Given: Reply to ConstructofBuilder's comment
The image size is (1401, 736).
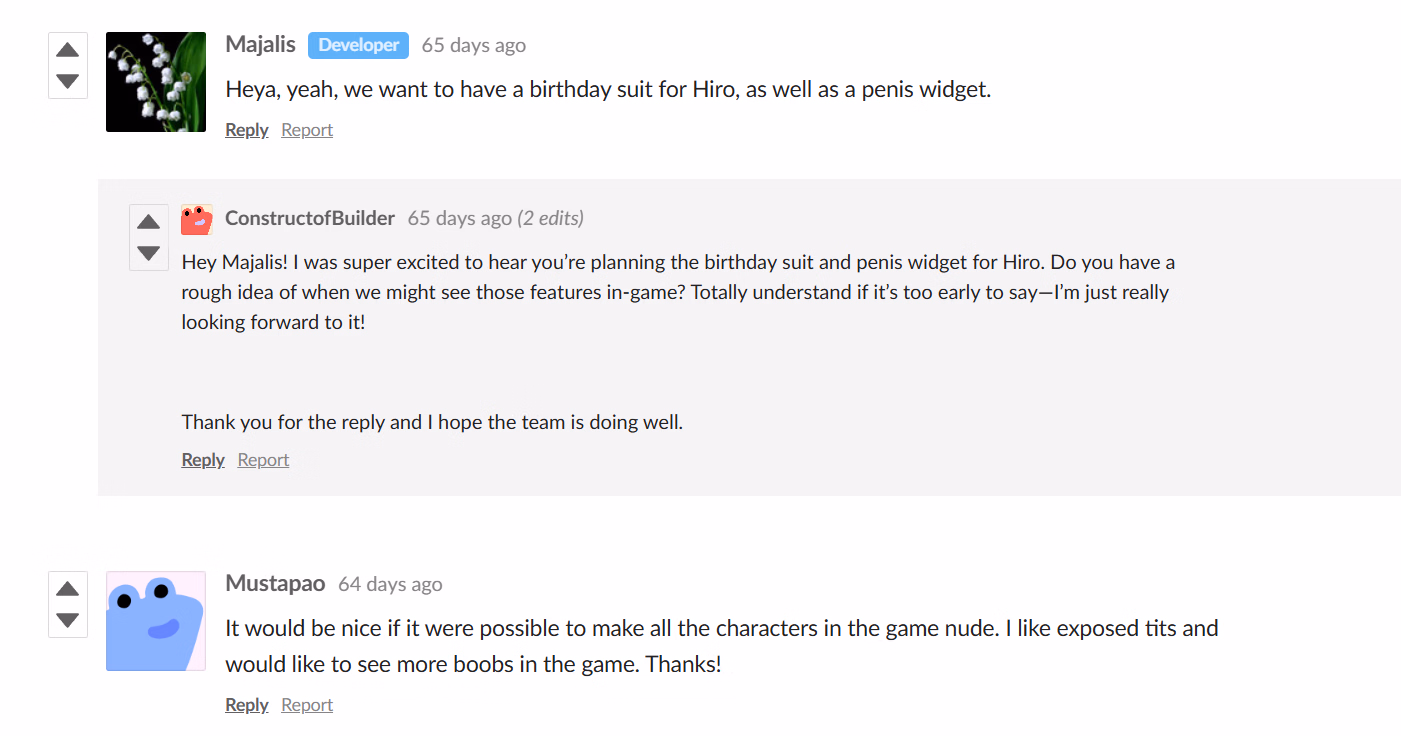Looking at the screenshot, I should [202, 460].
